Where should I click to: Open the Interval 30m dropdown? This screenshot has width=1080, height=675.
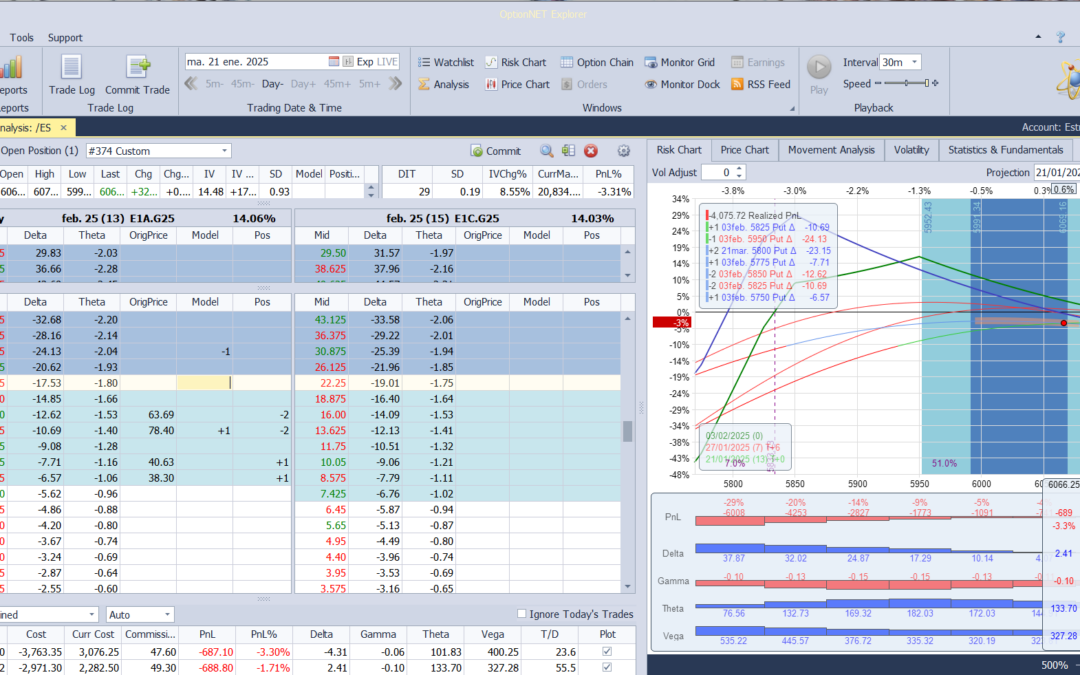pyautogui.click(x=915, y=62)
